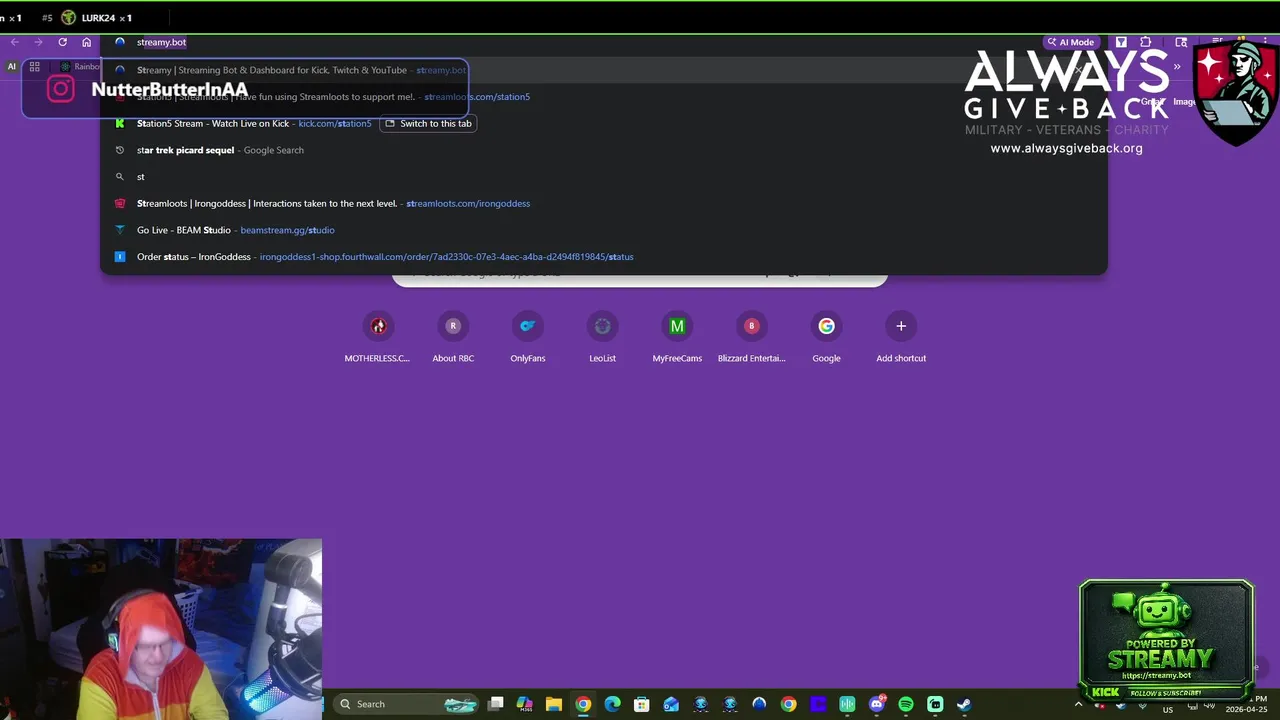This screenshot has width=1280, height=720.
Task: Open File Explorer from the taskbar
Action: 554,704
